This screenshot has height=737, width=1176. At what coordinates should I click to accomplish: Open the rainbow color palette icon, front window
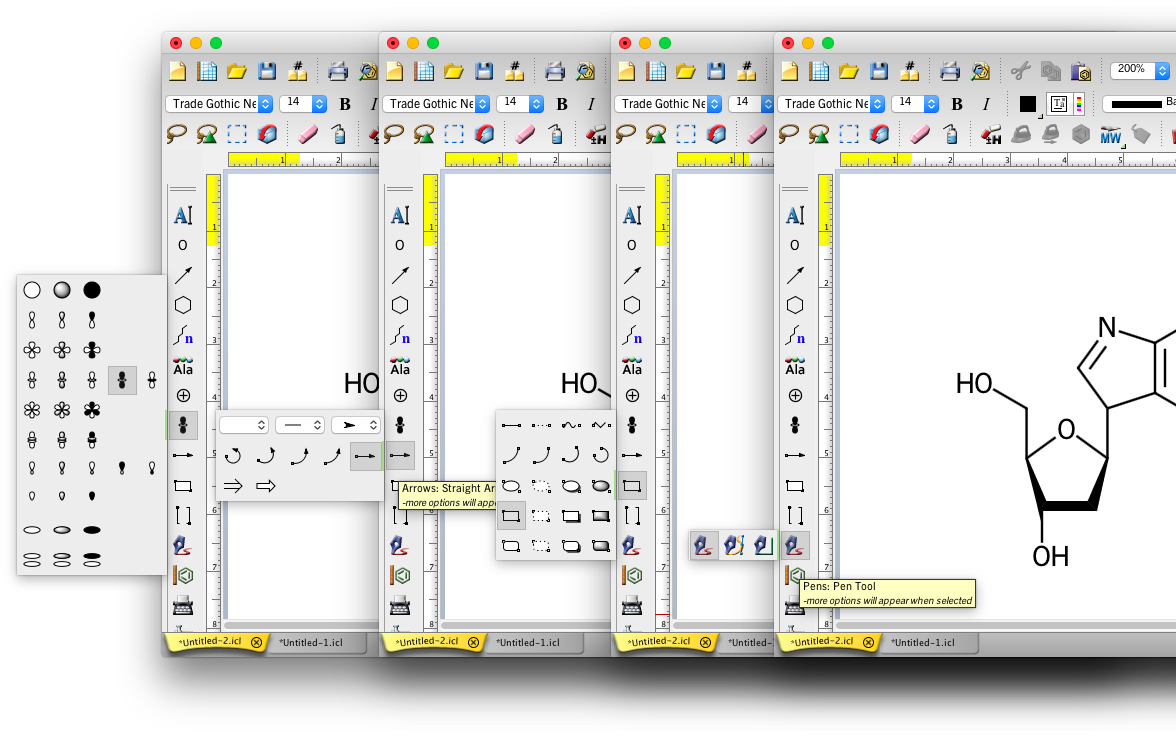tap(1078, 104)
